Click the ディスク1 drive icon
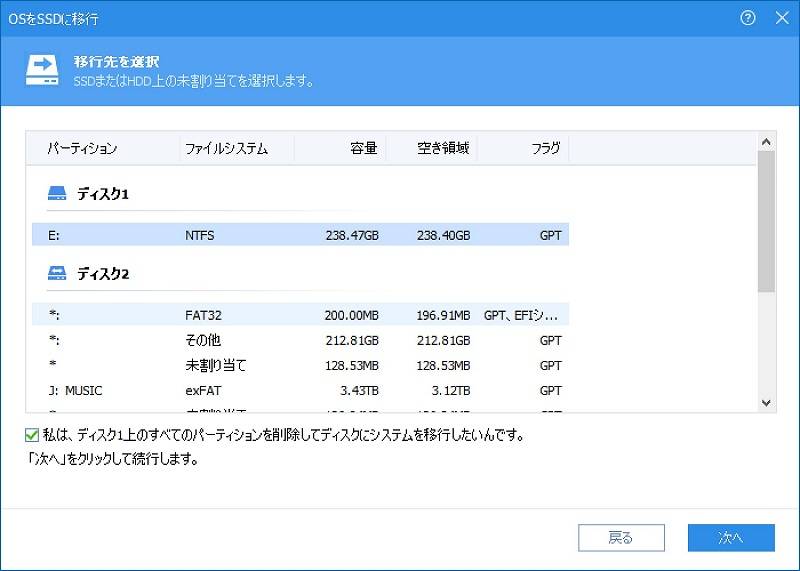Viewport: 800px width, 571px height. [57, 193]
